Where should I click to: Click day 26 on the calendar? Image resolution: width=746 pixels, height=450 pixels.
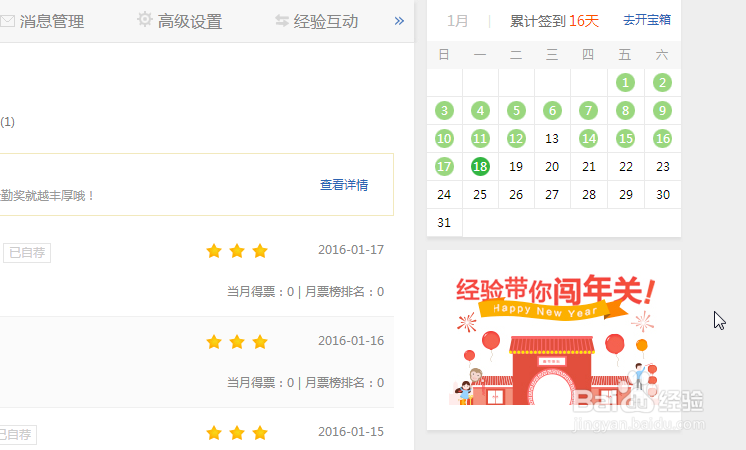click(x=516, y=195)
